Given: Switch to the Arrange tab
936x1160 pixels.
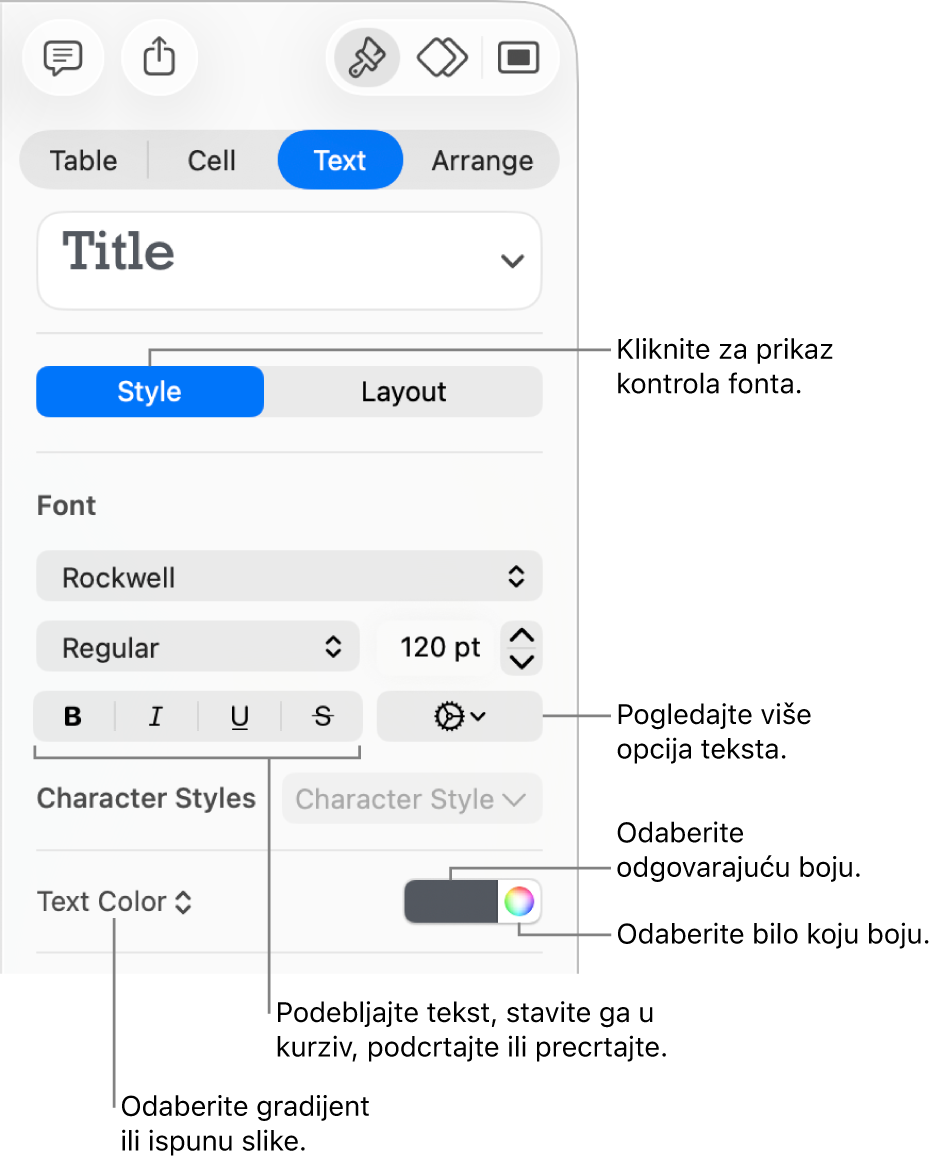Looking at the screenshot, I should pos(482,161).
